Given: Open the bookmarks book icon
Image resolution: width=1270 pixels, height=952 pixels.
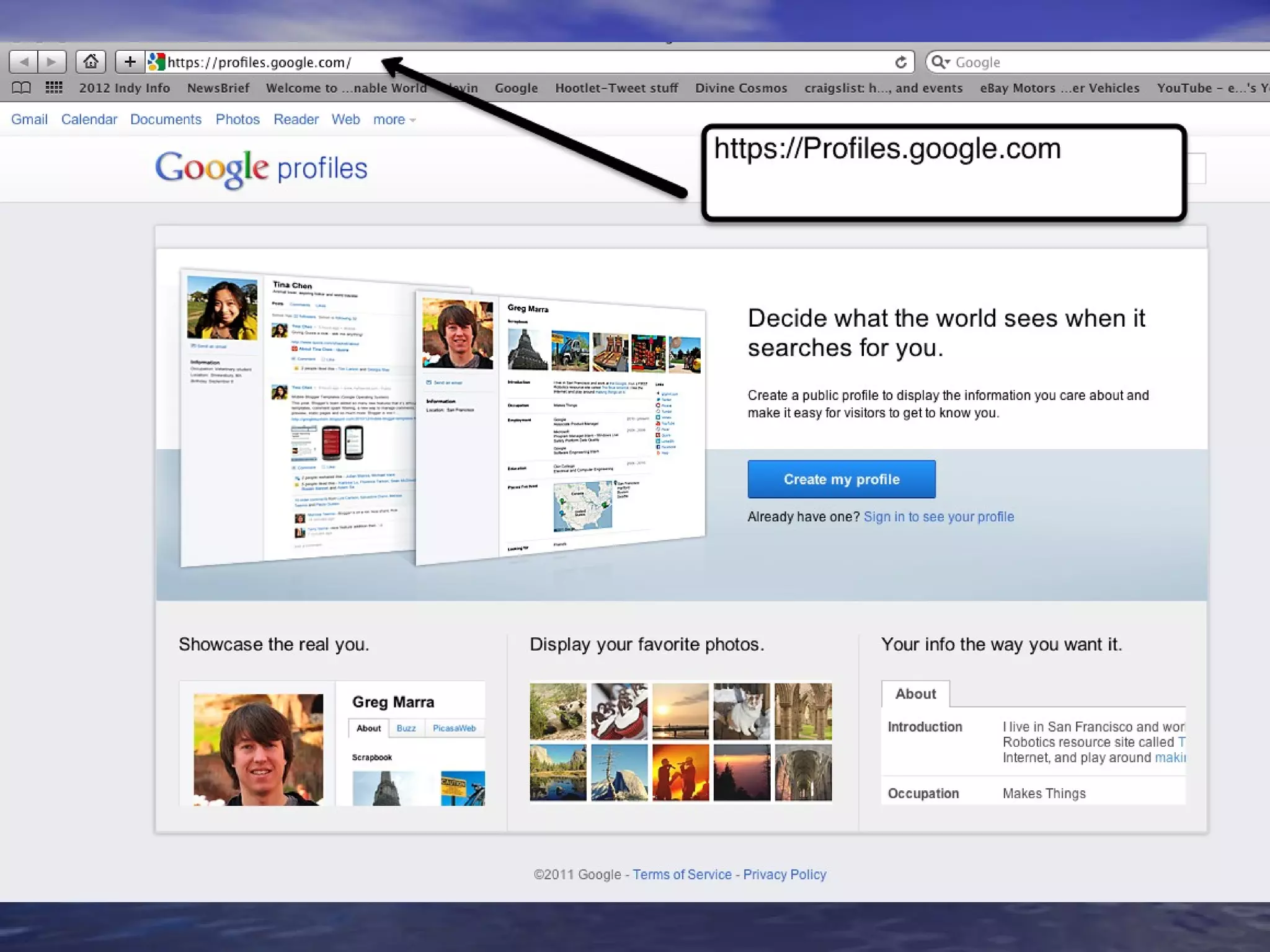Looking at the screenshot, I should [x=21, y=88].
